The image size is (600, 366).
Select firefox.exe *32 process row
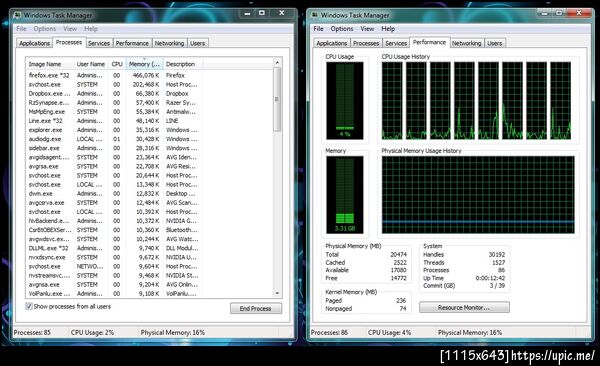pyautogui.click(x=114, y=75)
